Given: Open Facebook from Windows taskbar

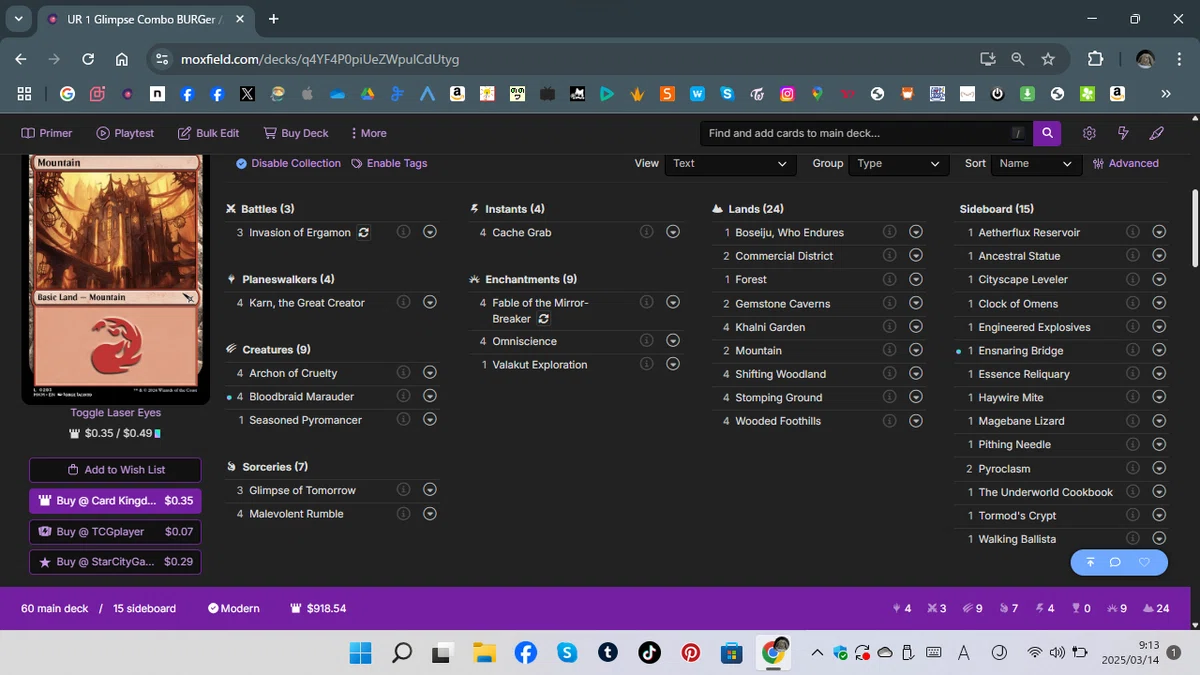Looking at the screenshot, I should 525,653.
